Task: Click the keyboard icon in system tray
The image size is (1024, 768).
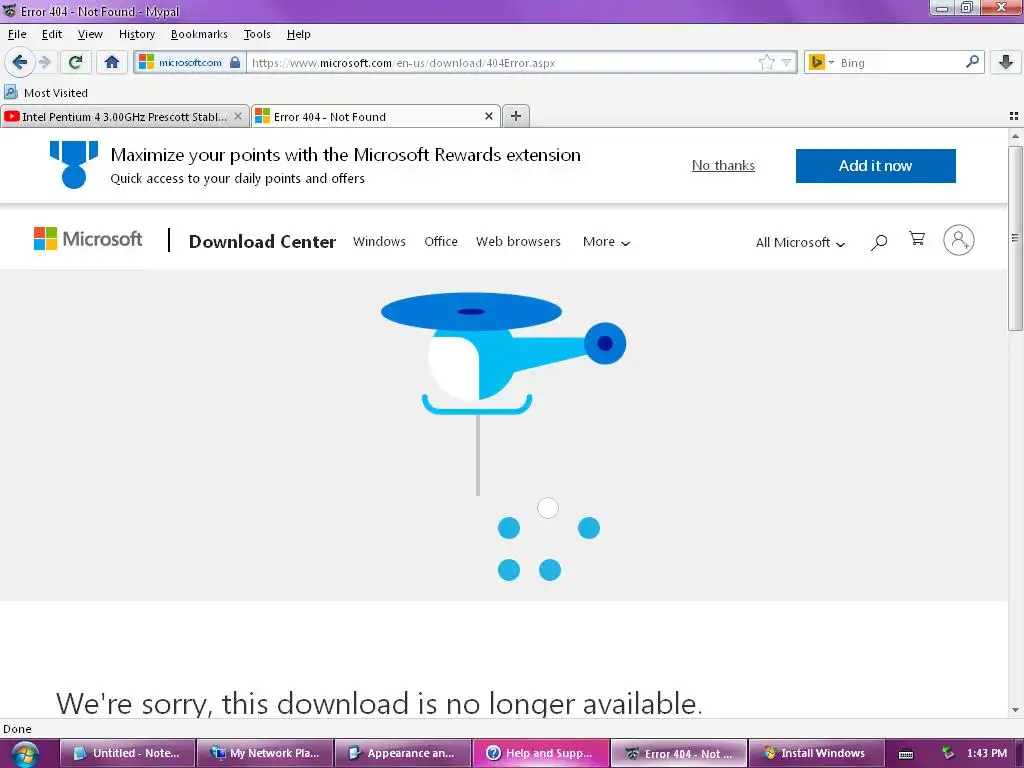Action: [906, 754]
